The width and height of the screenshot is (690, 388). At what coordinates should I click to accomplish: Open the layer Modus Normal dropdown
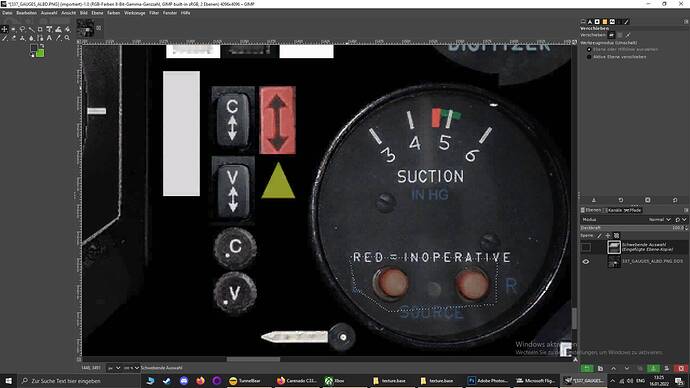[x=659, y=219]
